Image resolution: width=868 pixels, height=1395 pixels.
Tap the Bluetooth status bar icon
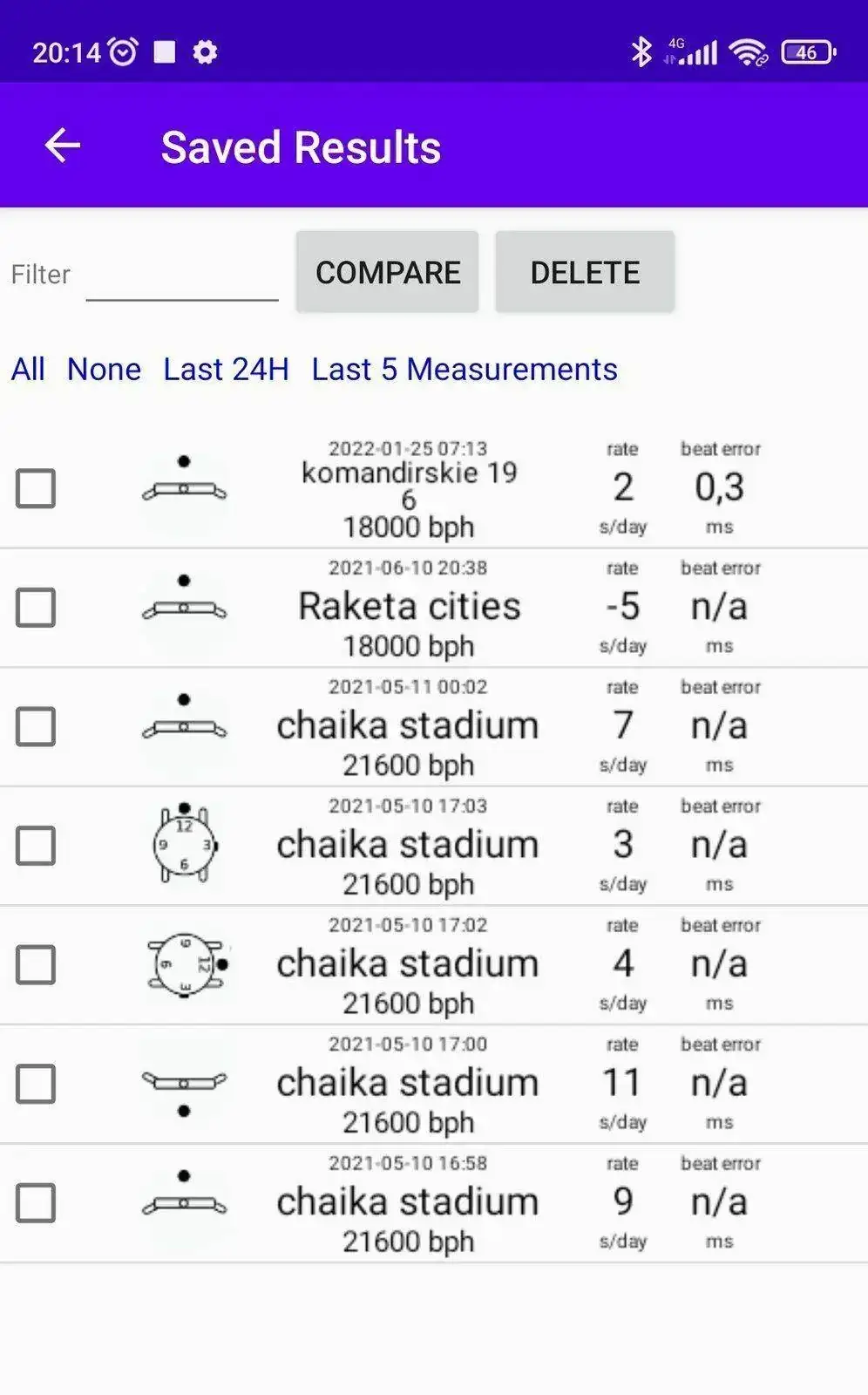pos(641,52)
